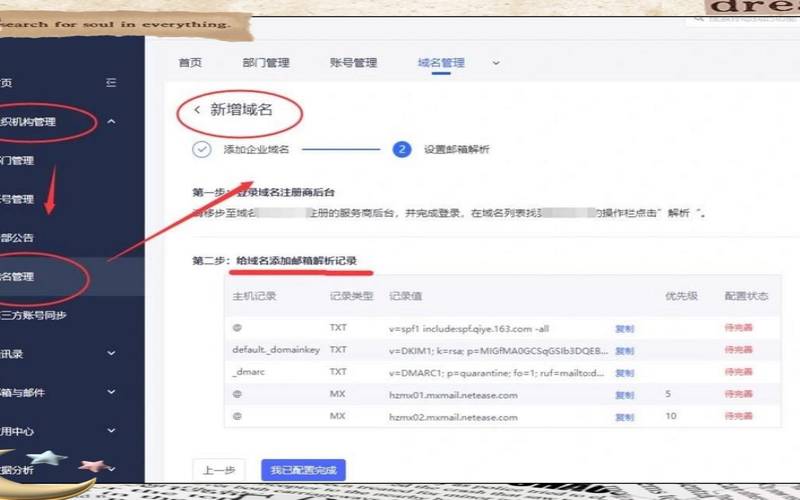Click the 上一步 button

pyautogui.click(x=219, y=470)
